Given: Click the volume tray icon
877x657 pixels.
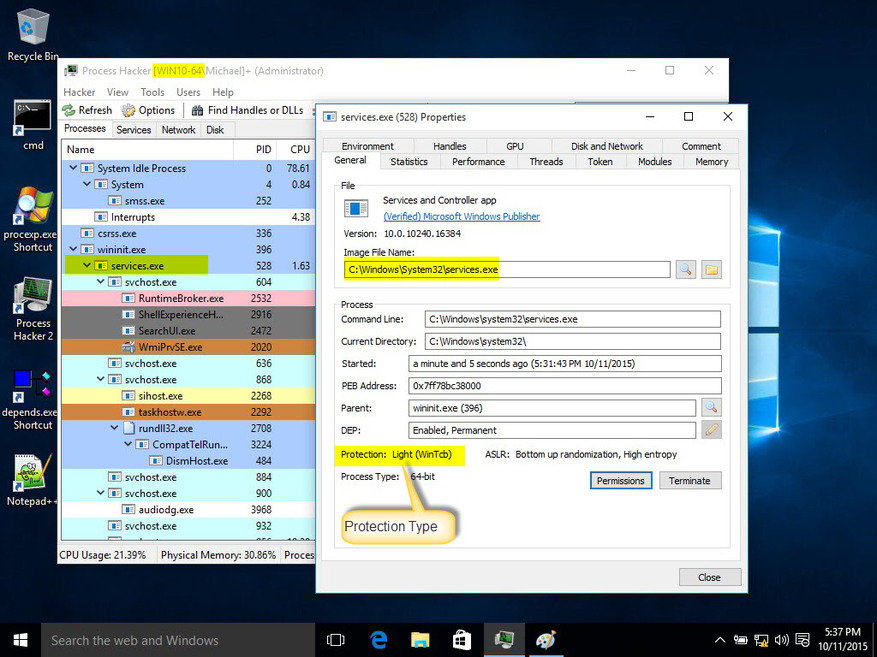Looking at the screenshot, I should 782,640.
